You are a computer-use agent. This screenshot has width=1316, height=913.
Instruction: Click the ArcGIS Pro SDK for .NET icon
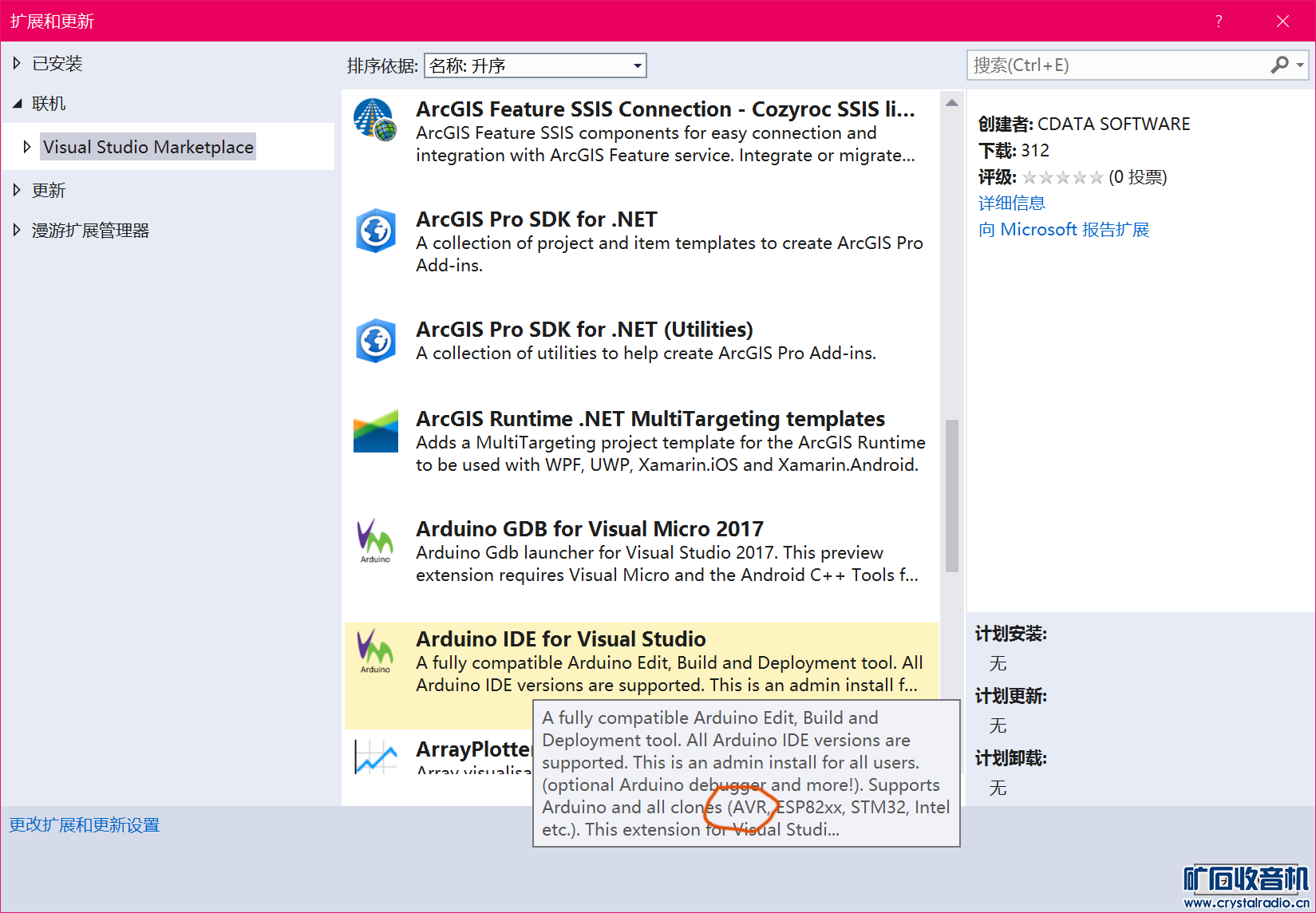click(x=375, y=231)
